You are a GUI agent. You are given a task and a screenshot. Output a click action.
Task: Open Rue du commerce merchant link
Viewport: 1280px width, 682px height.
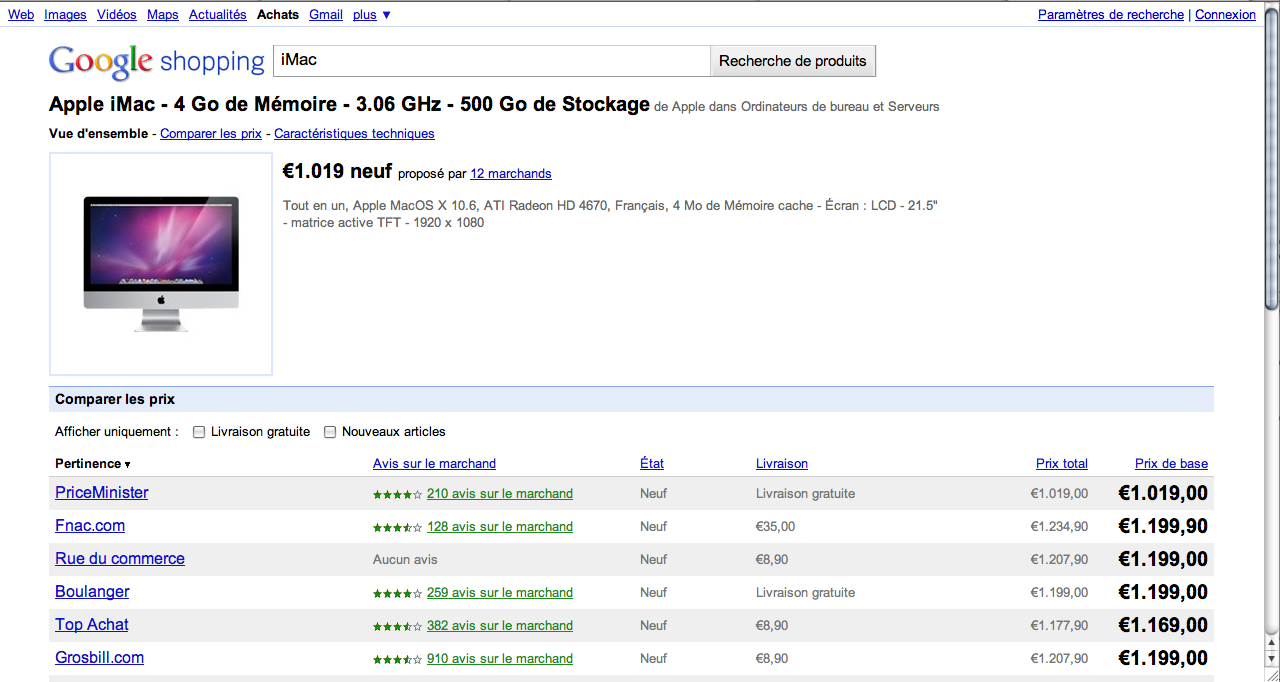(120, 559)
